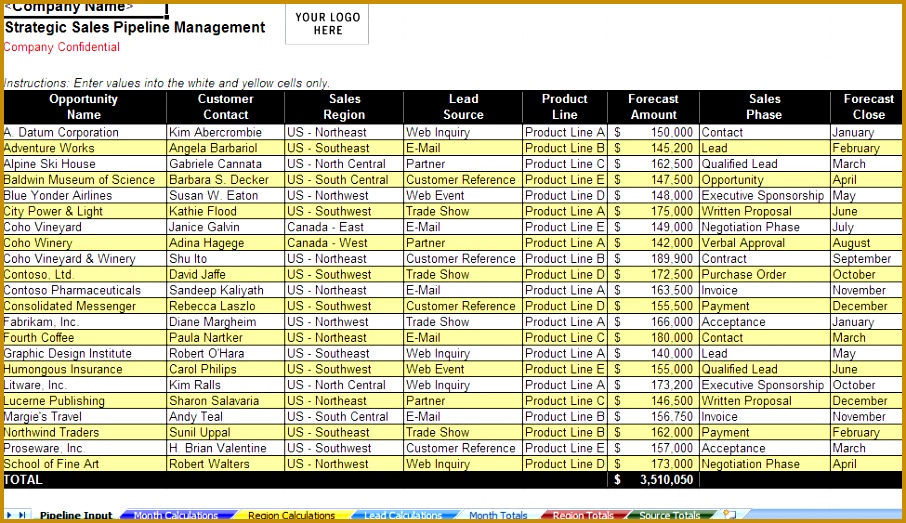
Task: Click the YOUR LOGO HERE placeholder
Action: pos(327,24)
